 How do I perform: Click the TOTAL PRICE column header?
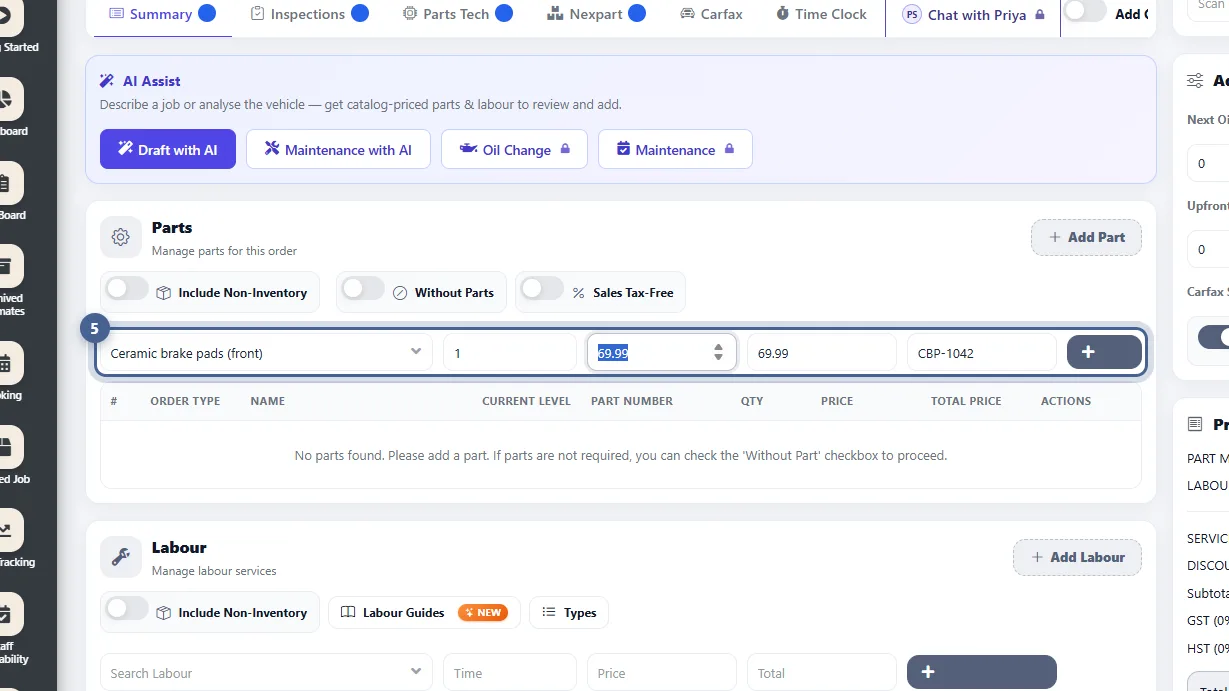click(966, 401)
